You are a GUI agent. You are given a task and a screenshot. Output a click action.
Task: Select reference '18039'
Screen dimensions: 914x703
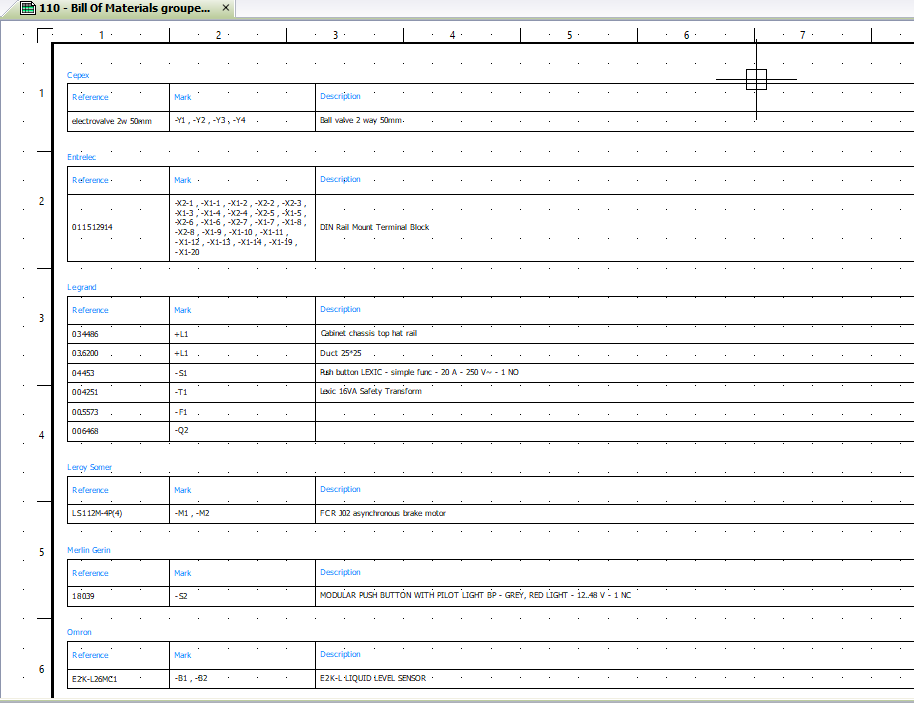pos(83,596)
